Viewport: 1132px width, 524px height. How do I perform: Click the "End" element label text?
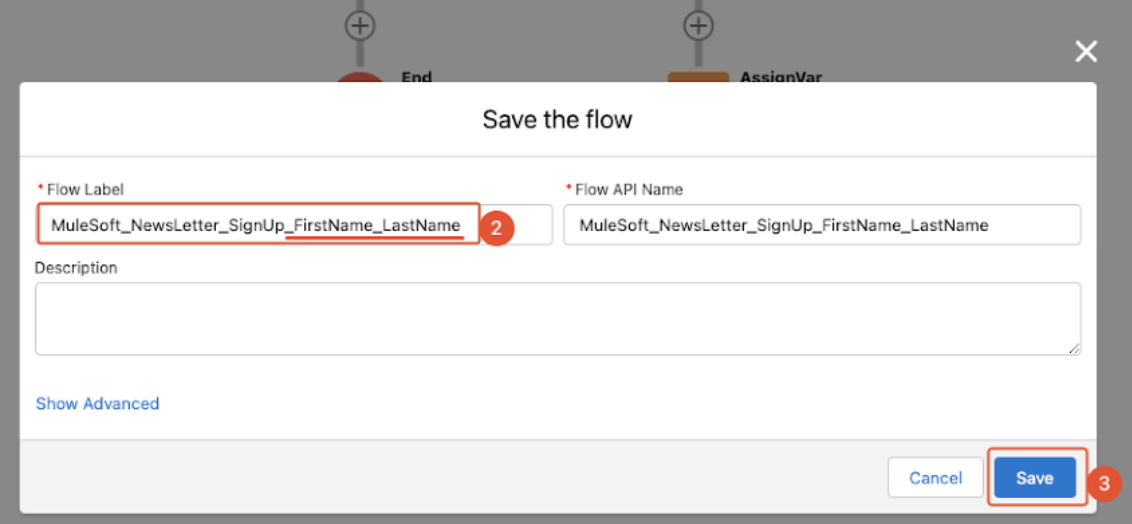point(416,77)
